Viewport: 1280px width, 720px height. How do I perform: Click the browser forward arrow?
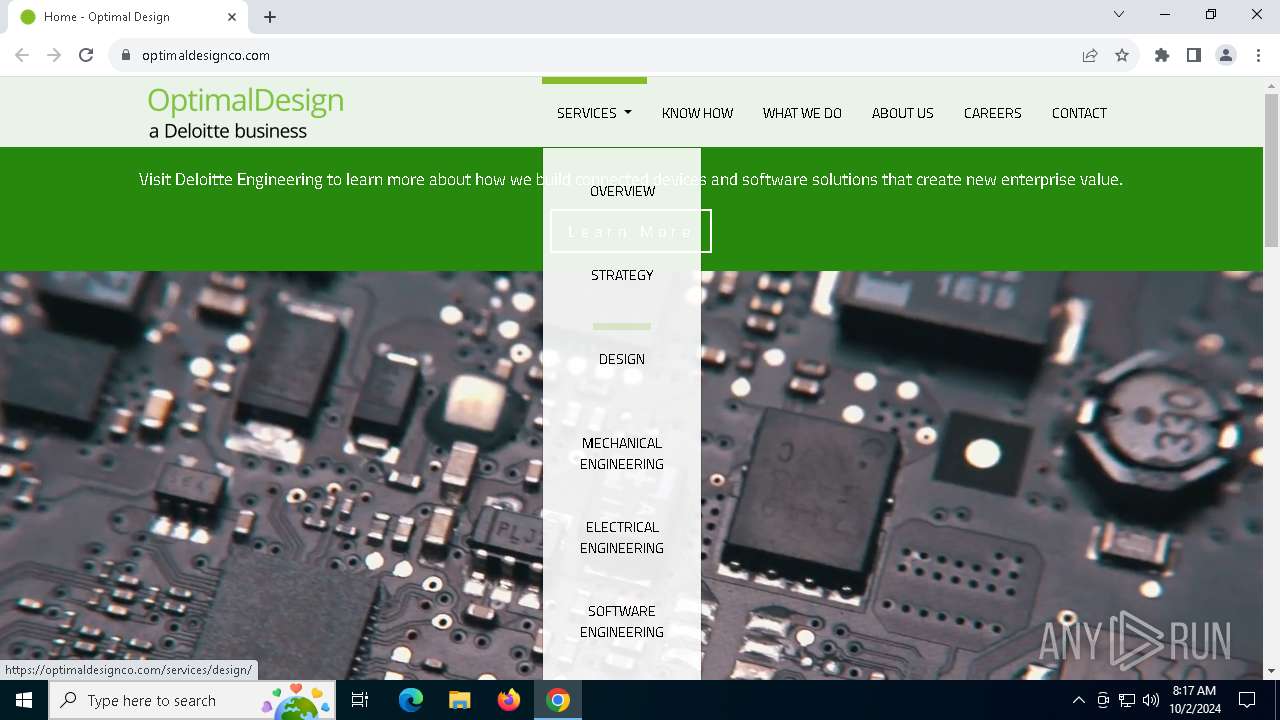coord(54,55)
